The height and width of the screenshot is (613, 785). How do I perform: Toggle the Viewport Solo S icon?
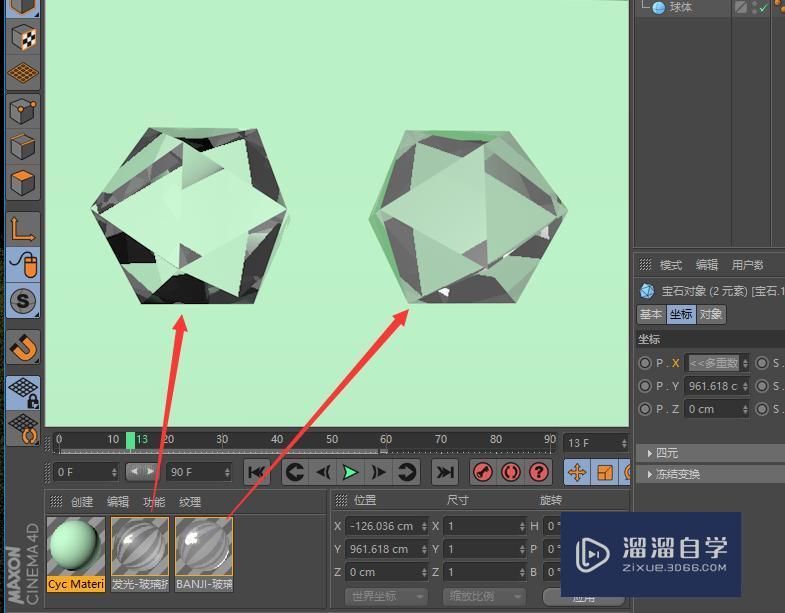(x=23, y=300)
